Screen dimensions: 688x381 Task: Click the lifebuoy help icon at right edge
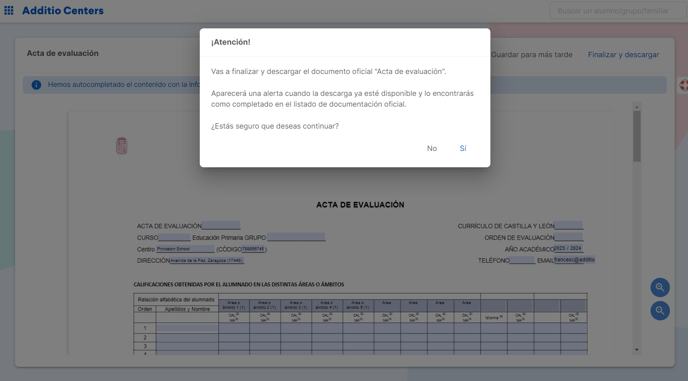684,85
